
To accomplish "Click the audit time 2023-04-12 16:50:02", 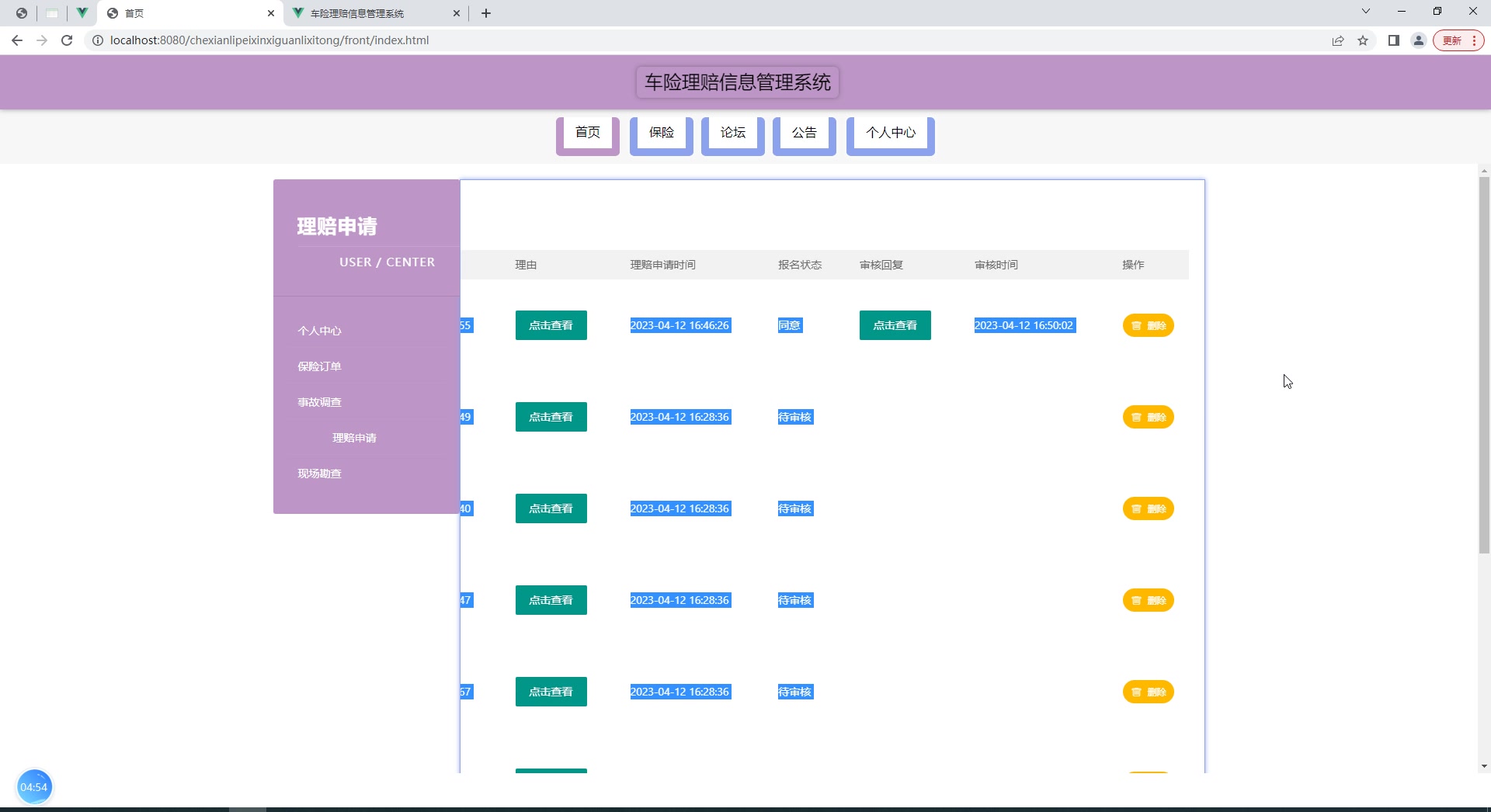I will [x=1024, y=325].
